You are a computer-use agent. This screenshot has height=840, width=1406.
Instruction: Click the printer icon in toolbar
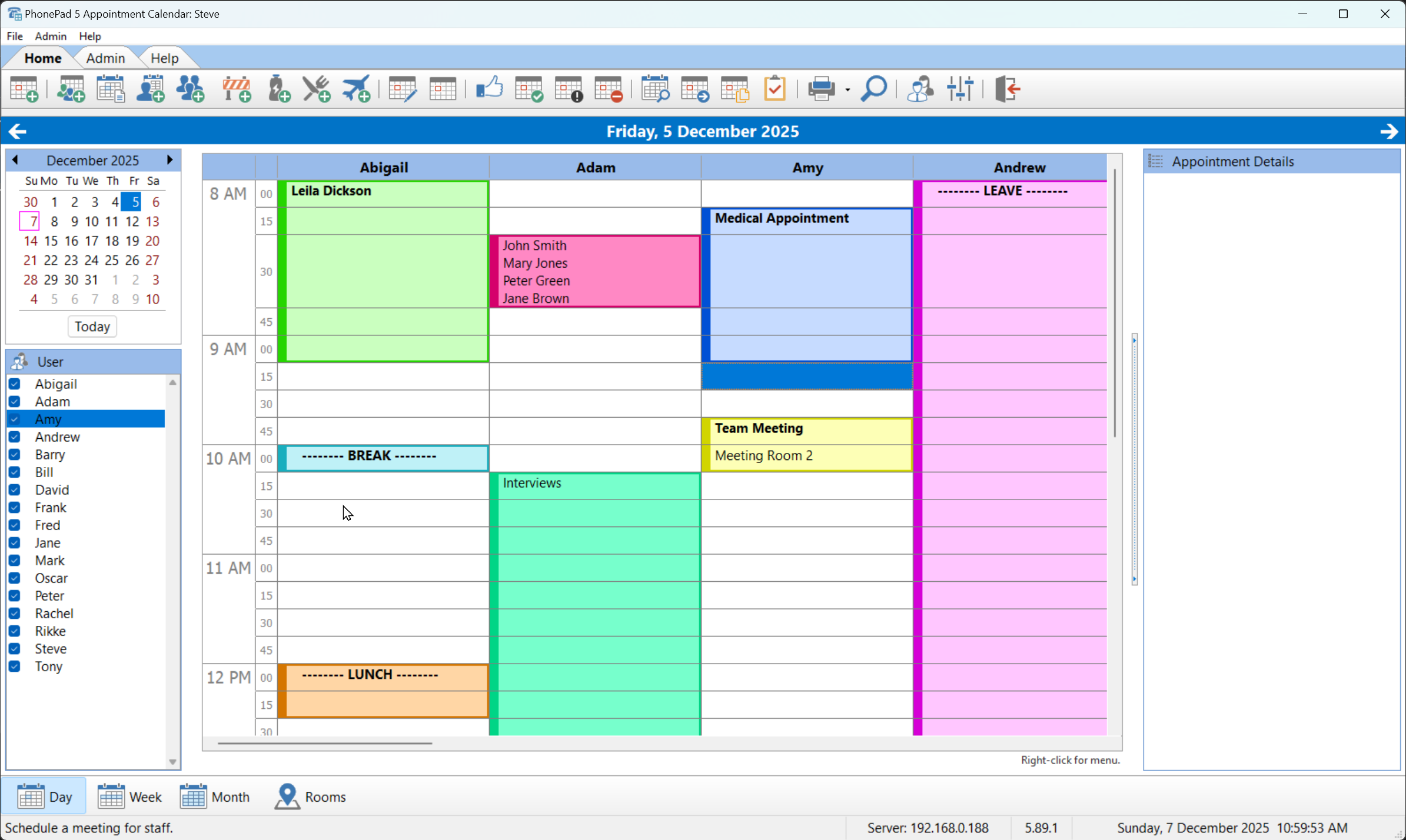click(x=822, y=89)
